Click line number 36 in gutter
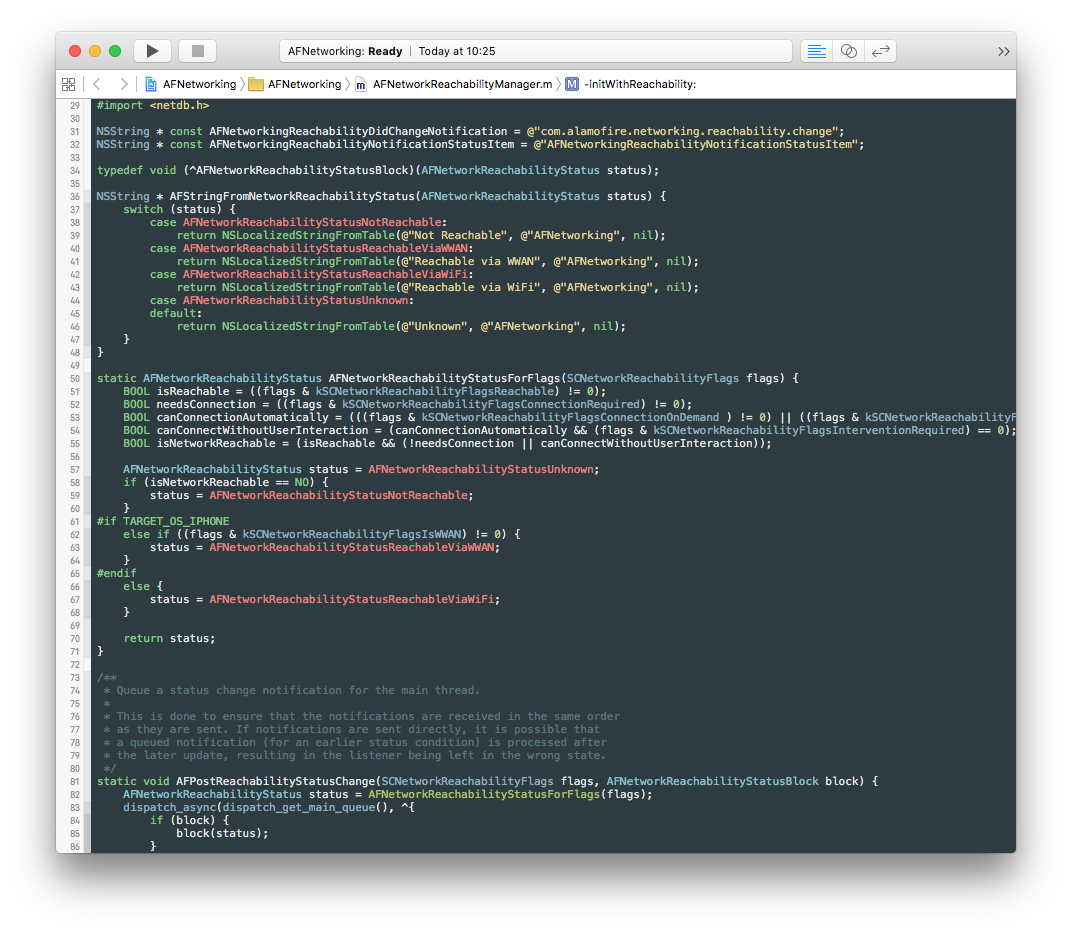This screenshot has height=933, width=1072. pyautogui.click(x=75, y=197)
